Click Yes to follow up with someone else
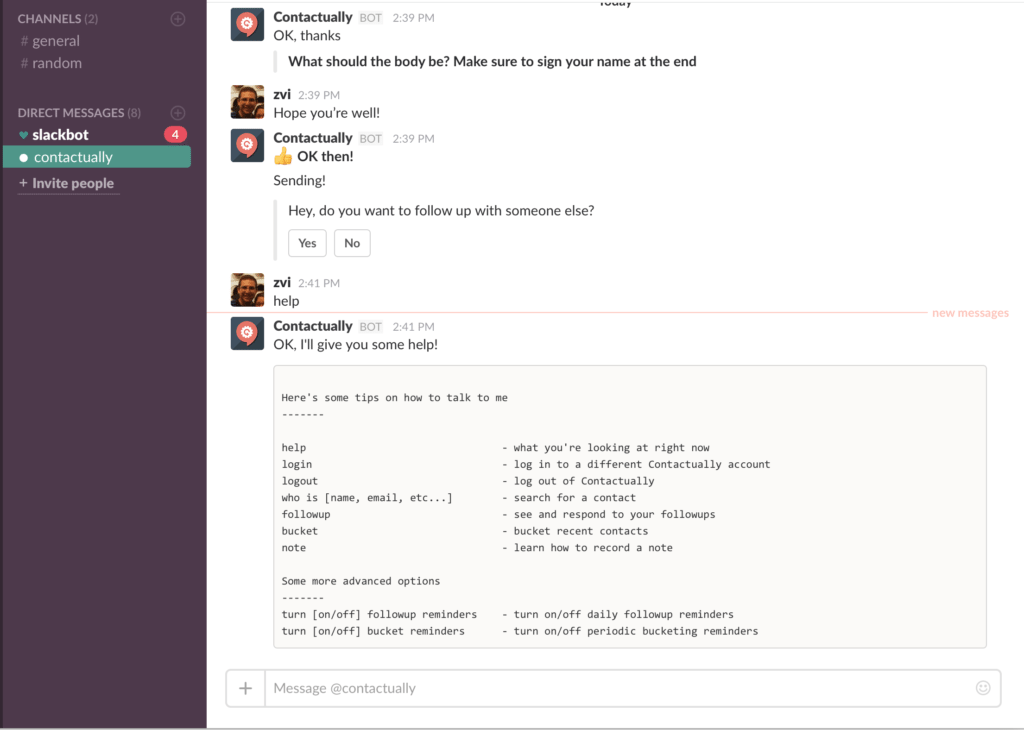 coord(307,243)
